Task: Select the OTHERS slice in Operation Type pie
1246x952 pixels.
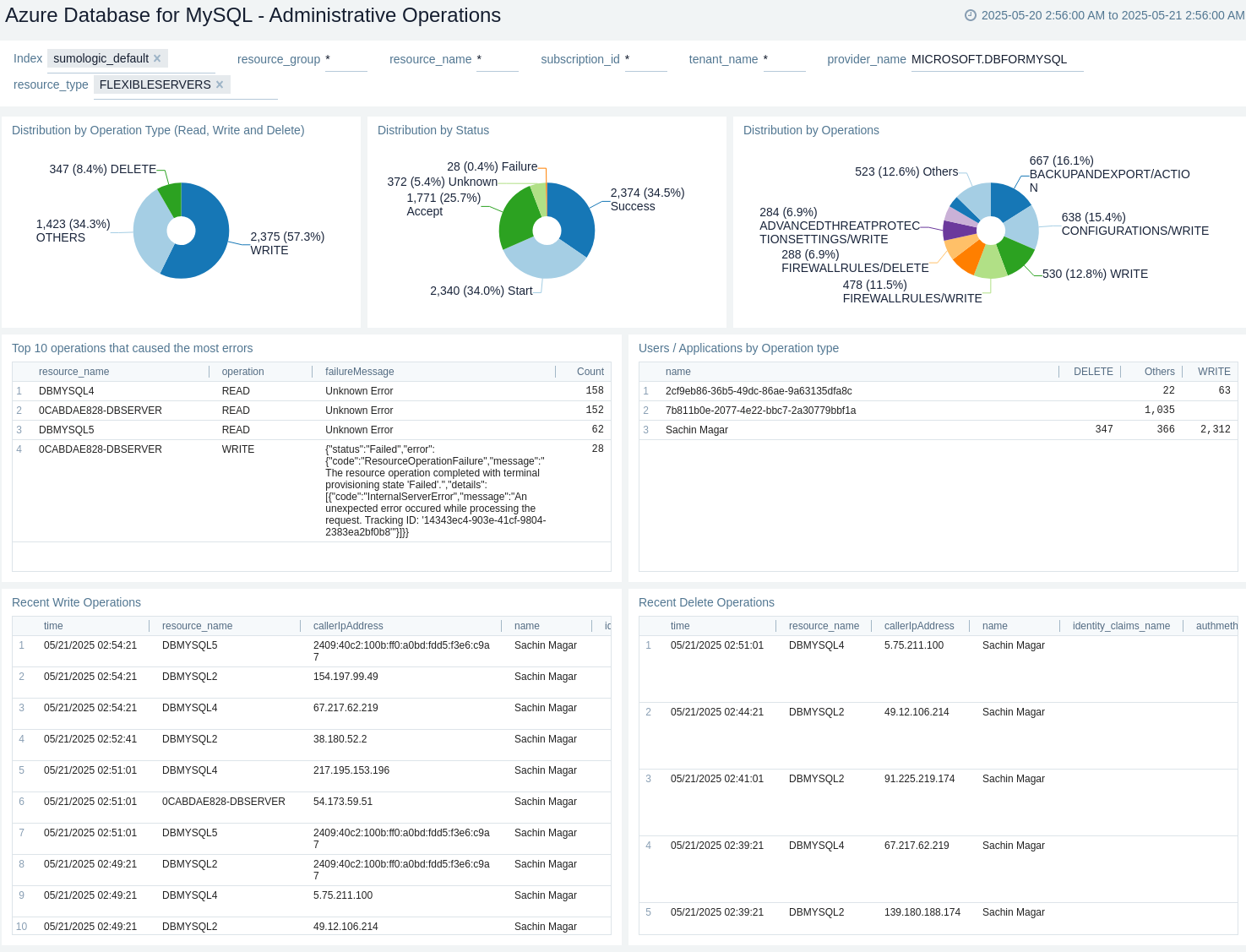Action: click(150, 232)
